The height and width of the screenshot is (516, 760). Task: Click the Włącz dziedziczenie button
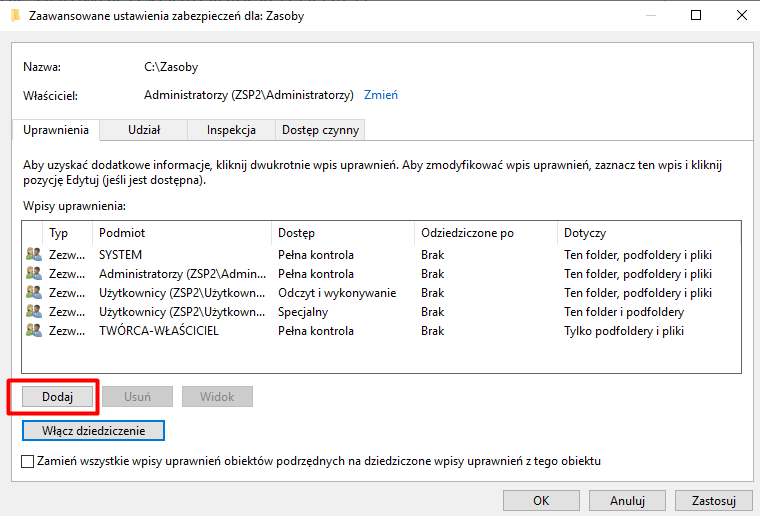pos(93,431)
